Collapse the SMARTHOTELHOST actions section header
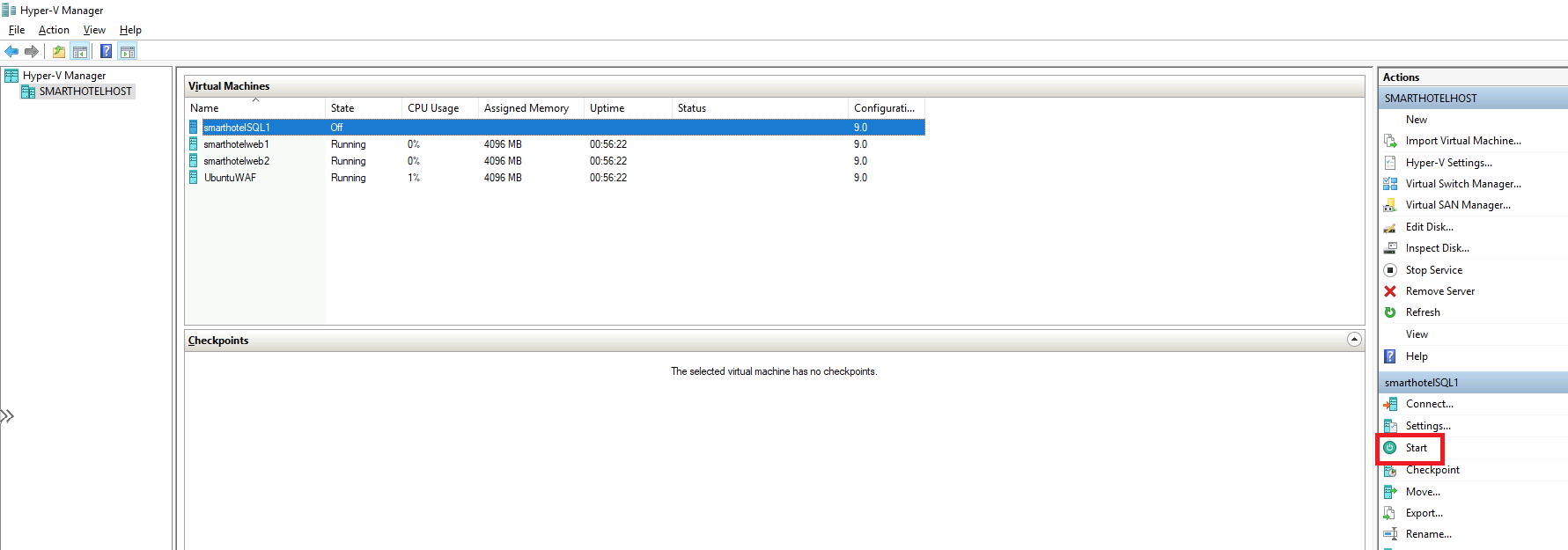 coord(1473,99)
